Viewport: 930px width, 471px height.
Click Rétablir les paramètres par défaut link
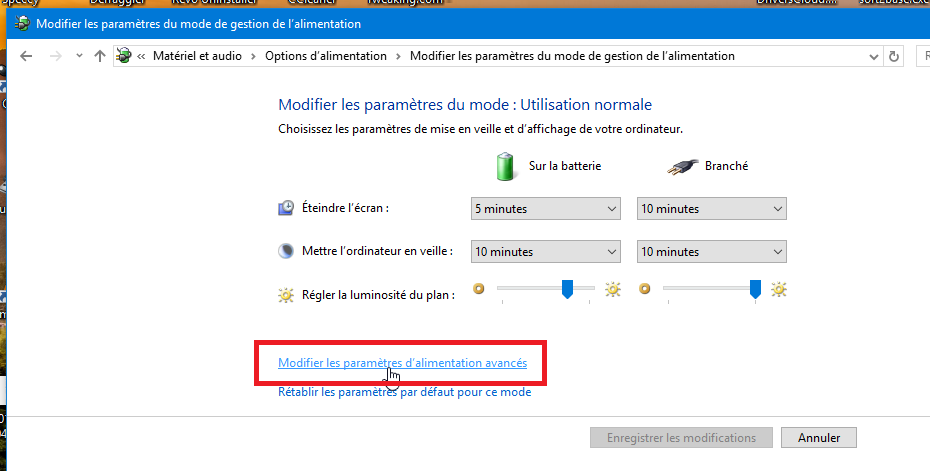(404, 392)
